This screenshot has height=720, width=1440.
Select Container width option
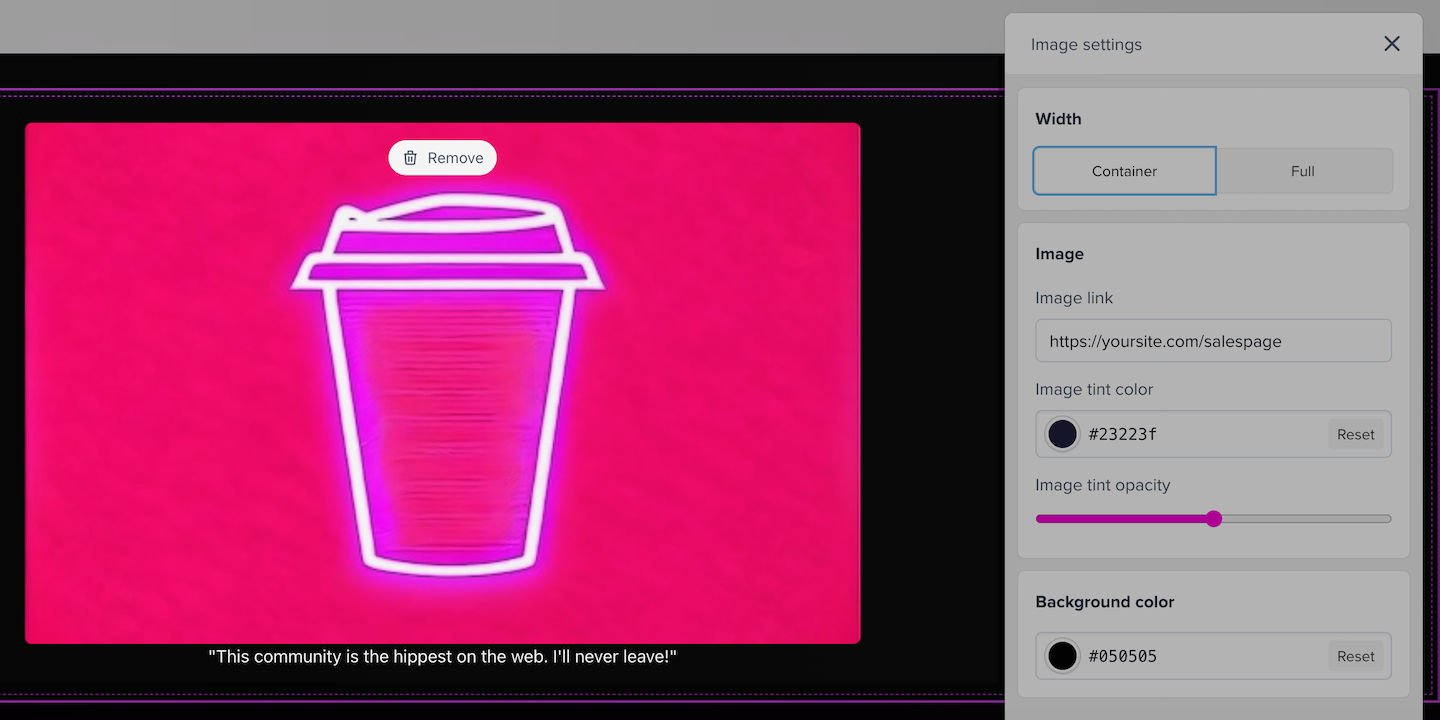click(1124, 171)
